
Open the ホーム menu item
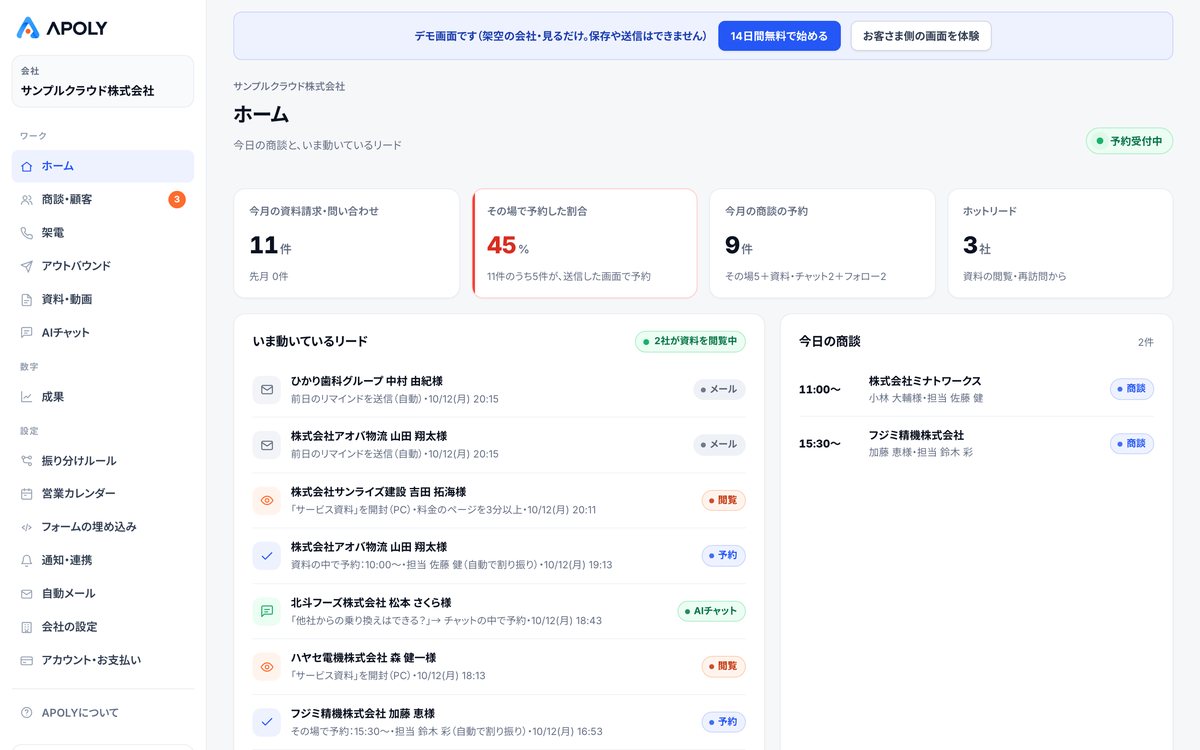[103, 166]
